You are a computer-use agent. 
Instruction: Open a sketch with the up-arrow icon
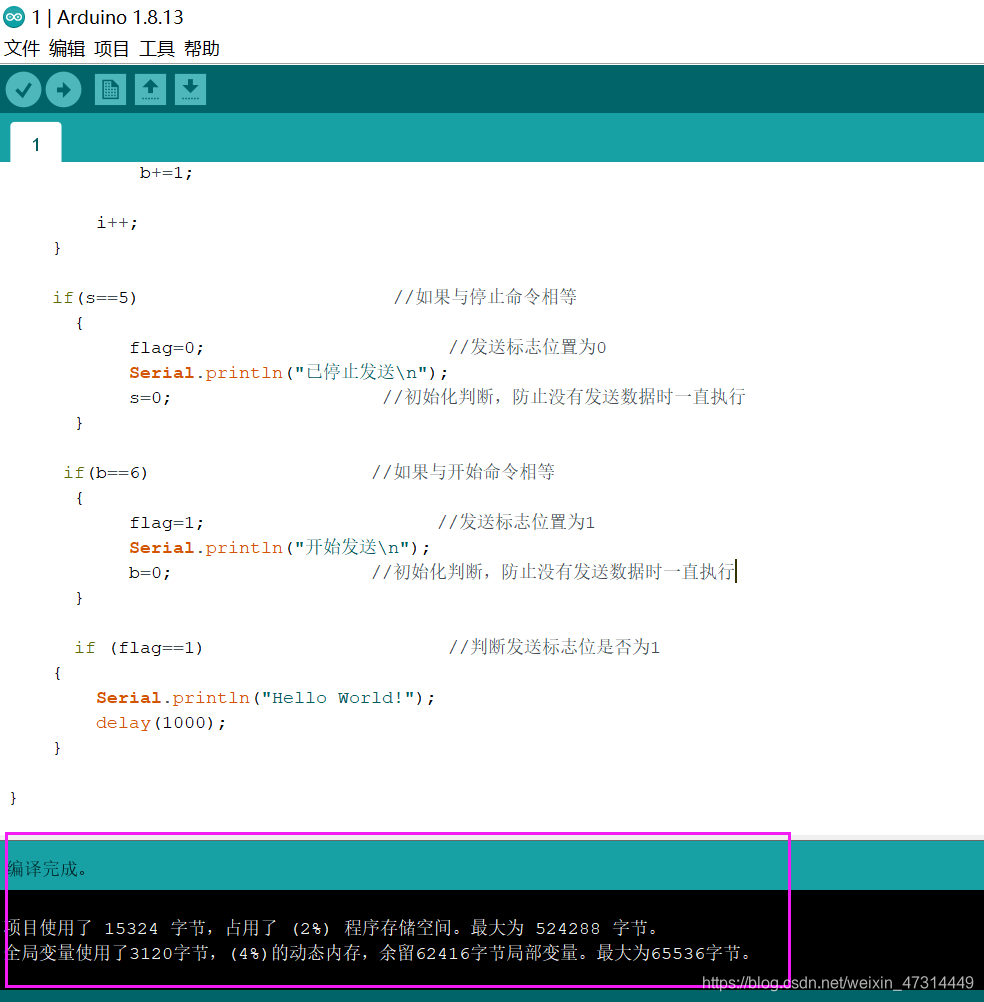click(x=150, y=89)
